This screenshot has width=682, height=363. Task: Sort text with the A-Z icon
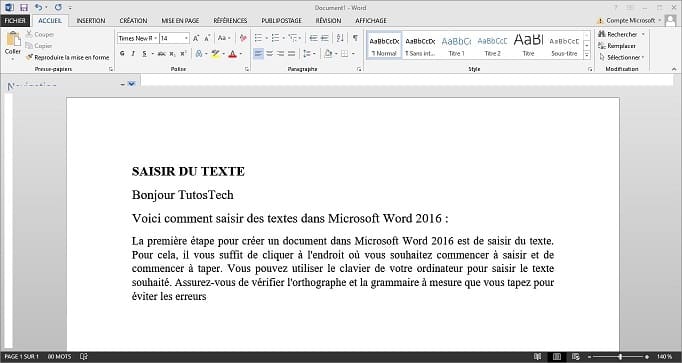[340, 38]
